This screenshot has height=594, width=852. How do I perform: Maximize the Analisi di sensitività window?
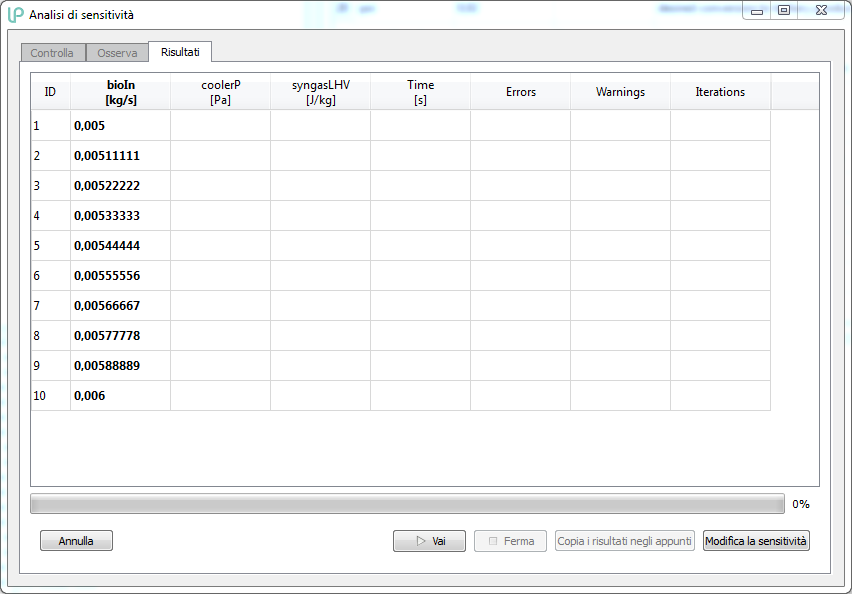point(784,11)
